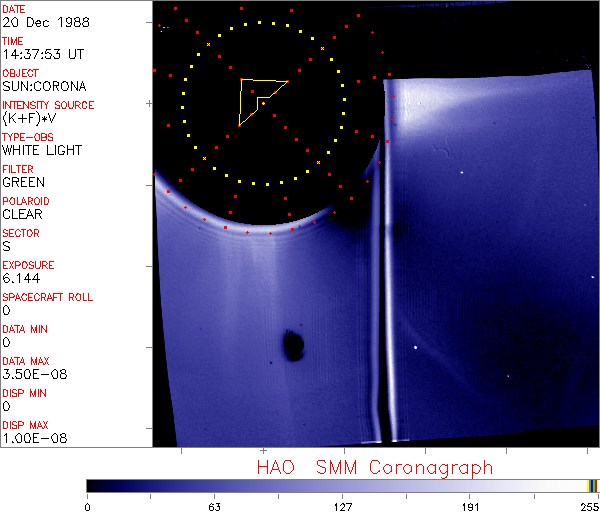Click the time value "14:37:53 UT"

[42, 54]
